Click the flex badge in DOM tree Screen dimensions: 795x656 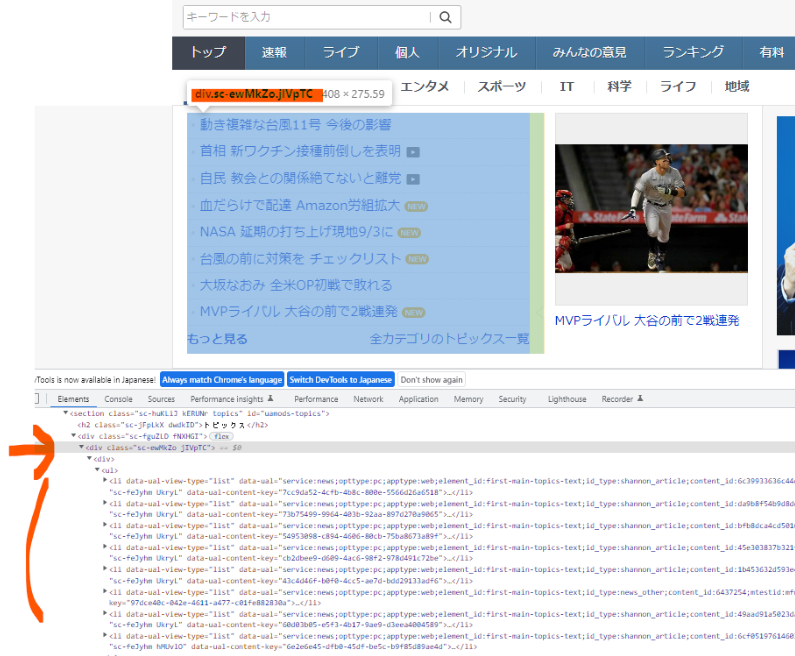pos(222,436)
